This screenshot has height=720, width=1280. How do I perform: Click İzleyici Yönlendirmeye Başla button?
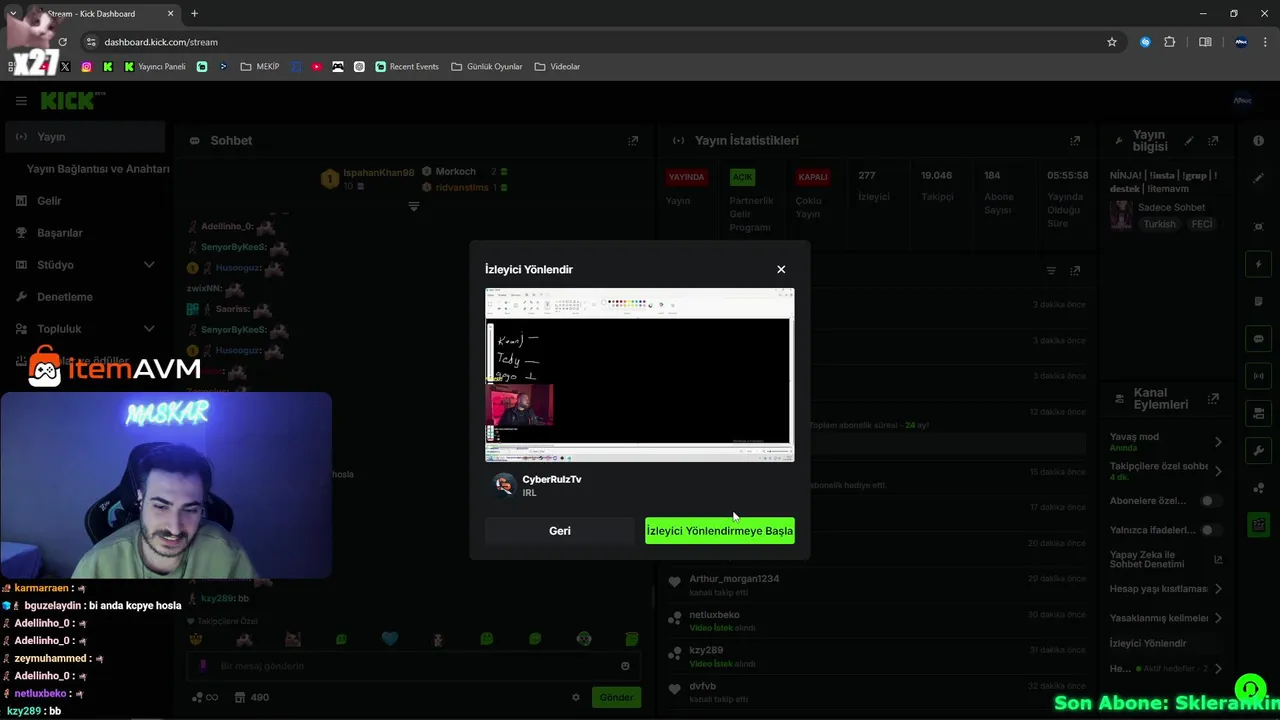click(720, 531)
